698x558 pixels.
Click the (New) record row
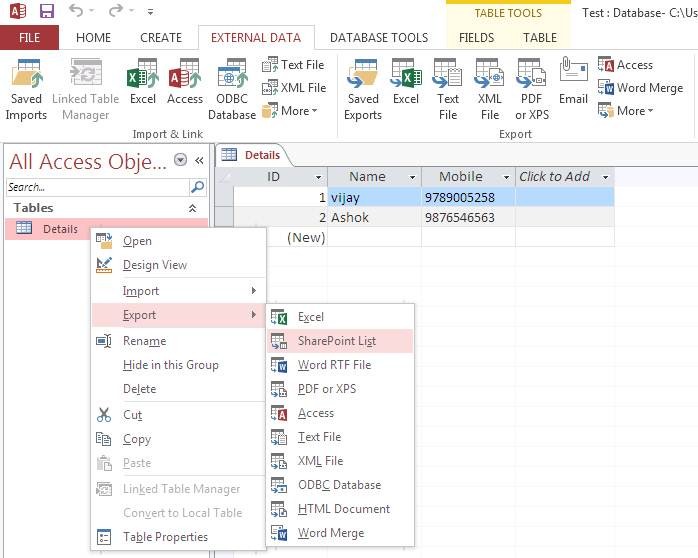pyautogui.click(x=306, y=237)
